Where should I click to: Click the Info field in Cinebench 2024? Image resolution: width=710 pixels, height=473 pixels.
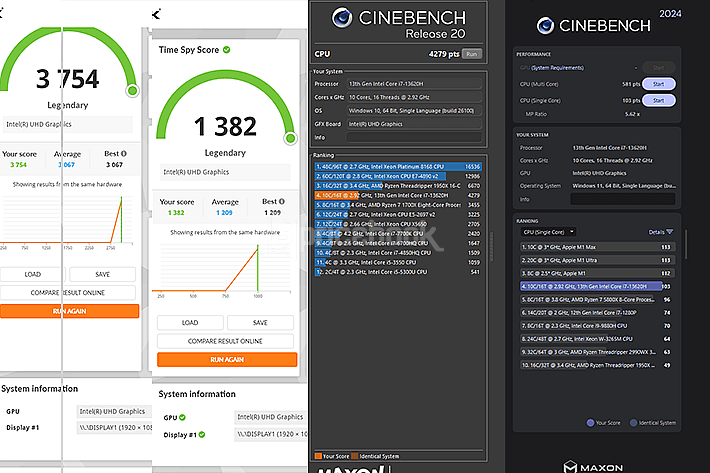623,199
